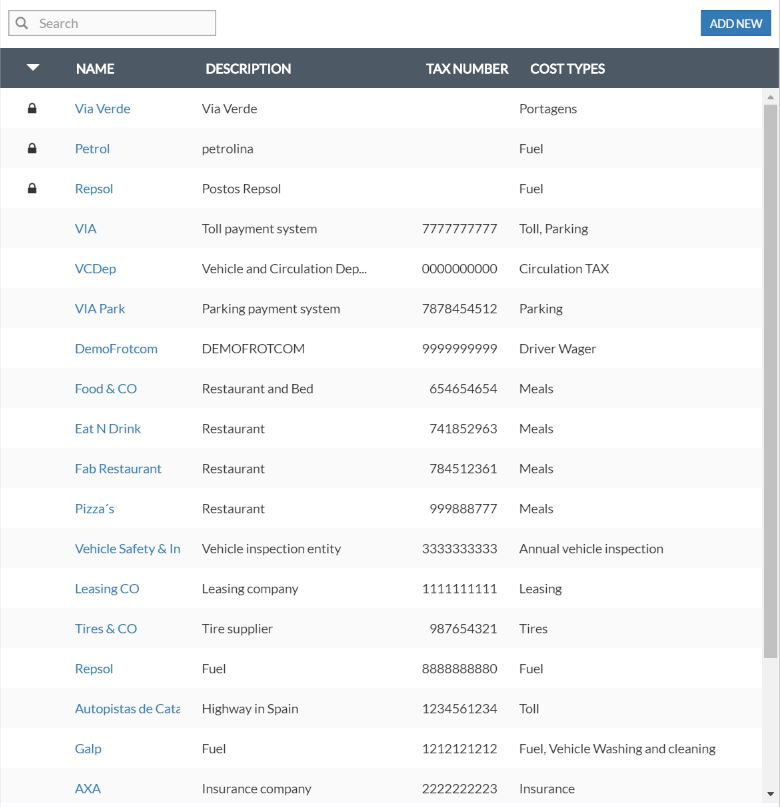The image size is (780, 807).
Task: Sort by the Tax Number column header
Action: (467, 69)
